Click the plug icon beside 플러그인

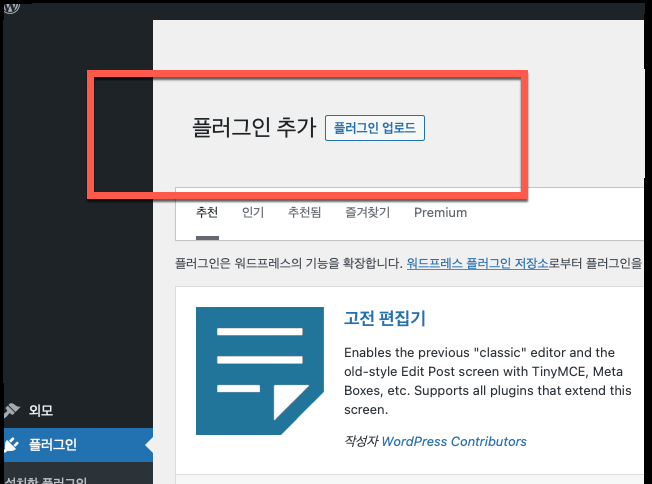tap(12, 444)
